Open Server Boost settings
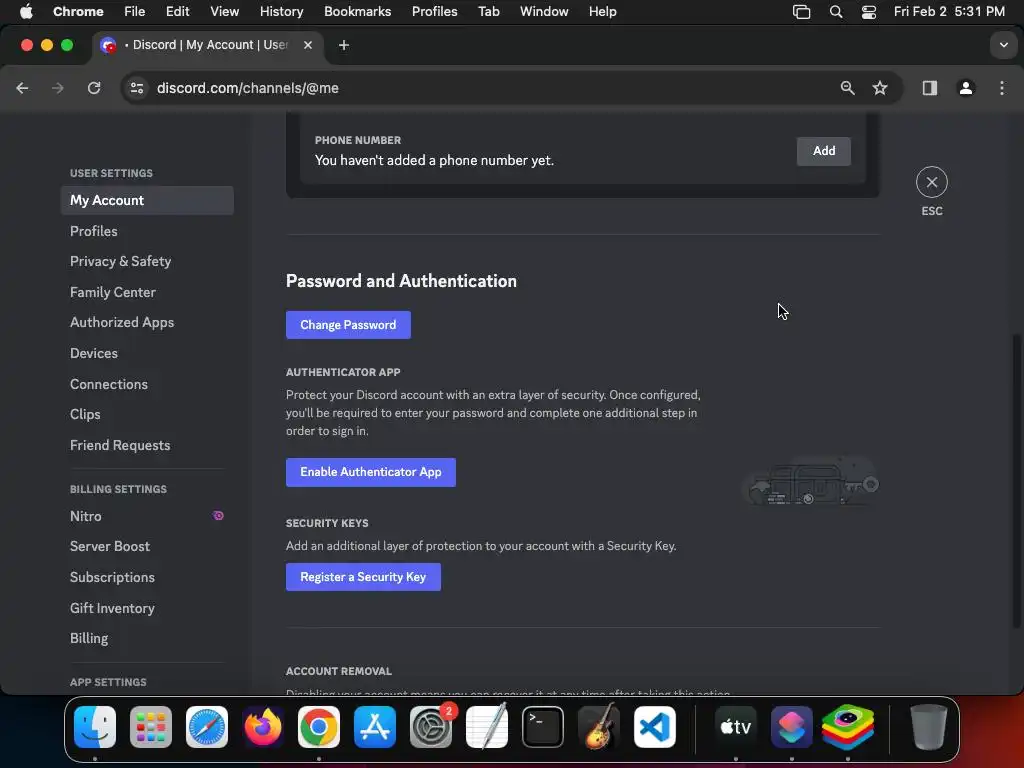This screenshot has width=1024, height=768. 147,547
